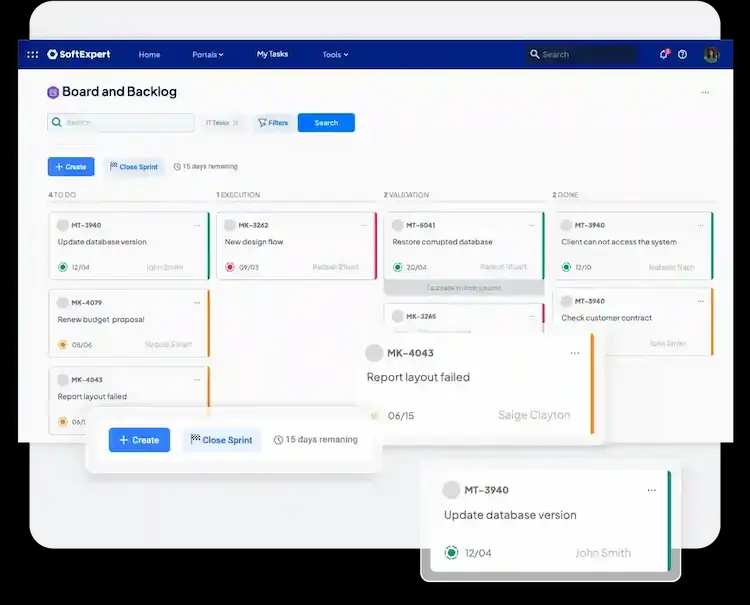Open the help question mark icon
750x605 pixels.
(683, 55)
